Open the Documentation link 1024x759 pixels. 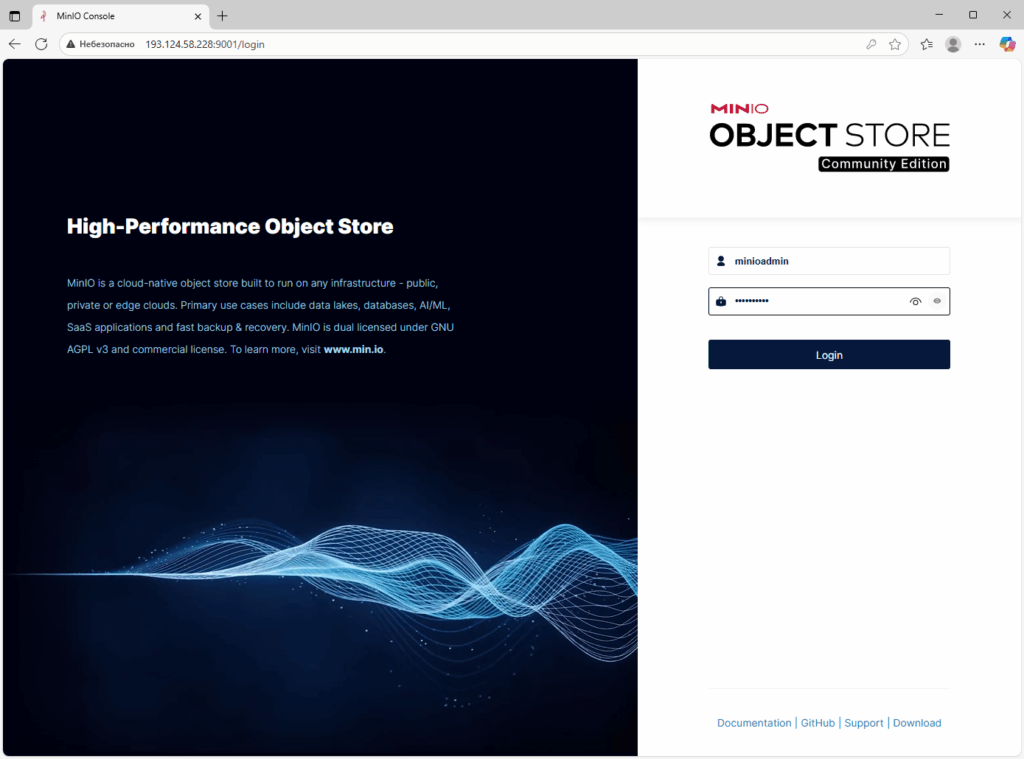(x=754, y=723)
